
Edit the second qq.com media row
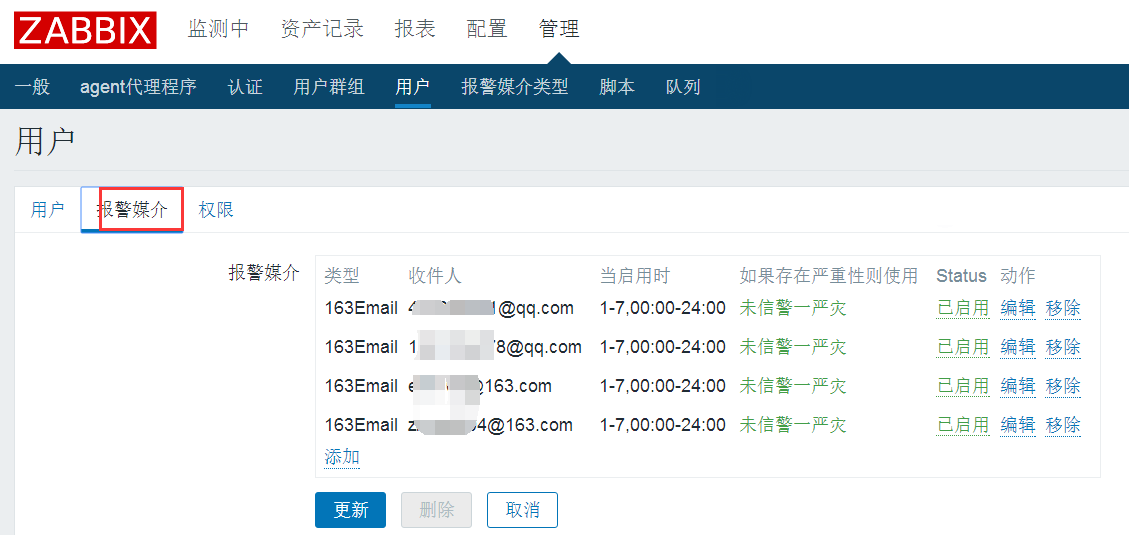click(1018, 347)
